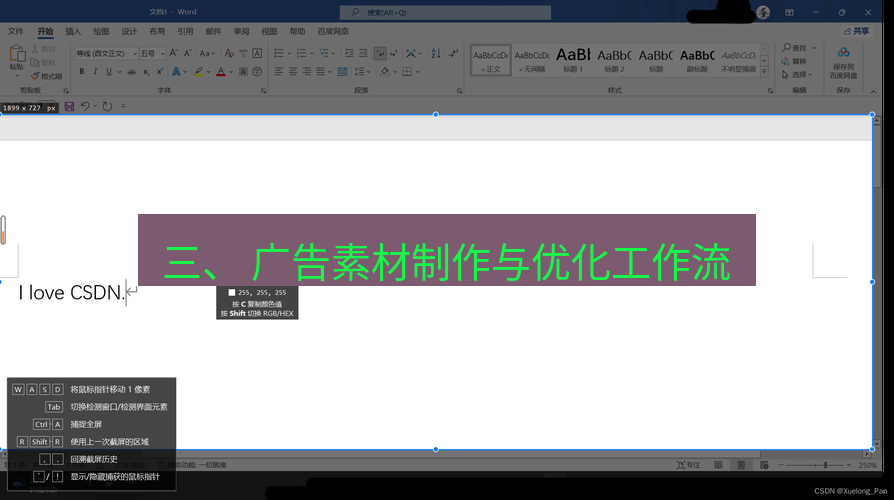
Task: Open the numbered list dropdown arrow
Action: 312,54
